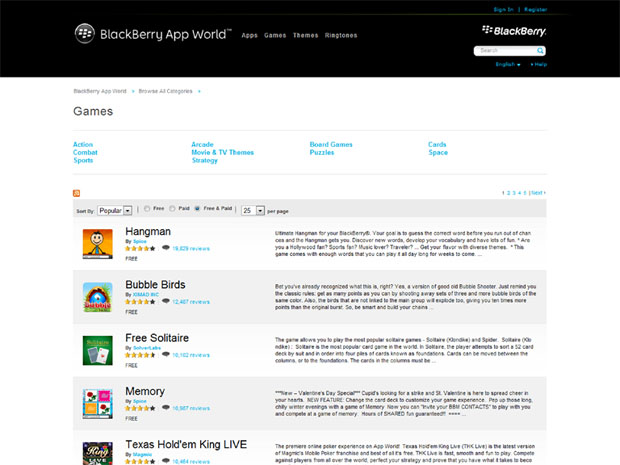Open the Hangman title
Image resolution: width=620 pixels, height=465 pixels.
[x=148, y=231]
